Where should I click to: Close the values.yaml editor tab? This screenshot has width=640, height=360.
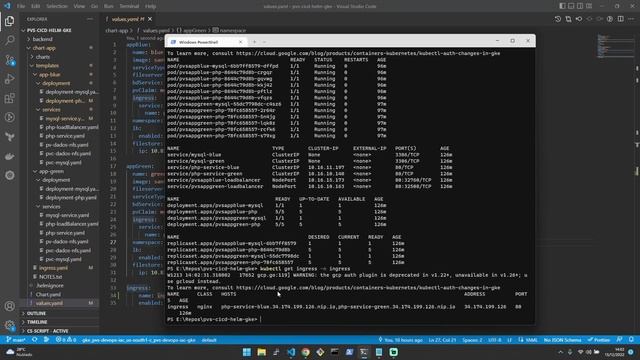pos(150,19)
